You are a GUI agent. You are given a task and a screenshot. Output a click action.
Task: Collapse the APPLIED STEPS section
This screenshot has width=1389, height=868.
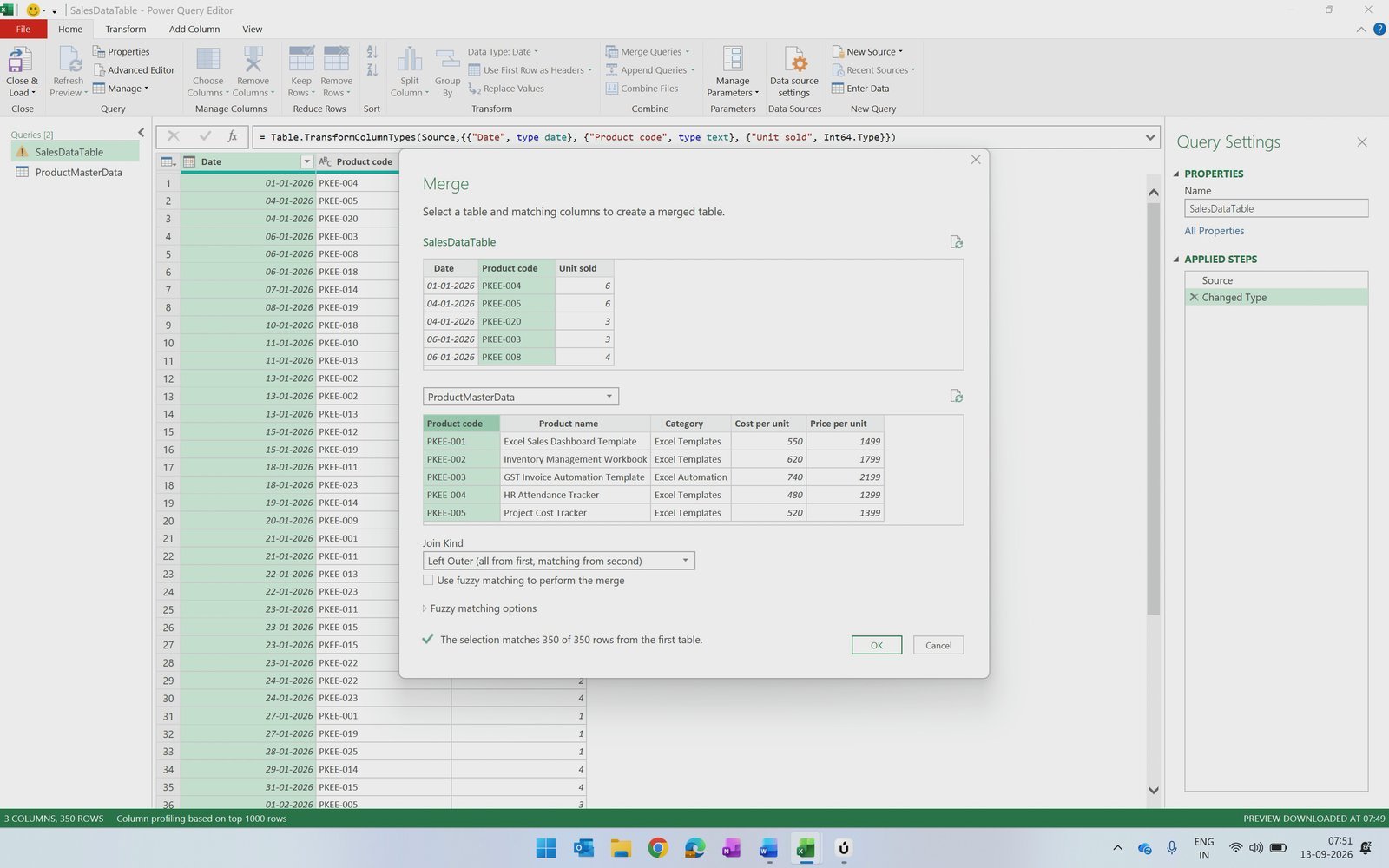click(x=1176, y=259)
